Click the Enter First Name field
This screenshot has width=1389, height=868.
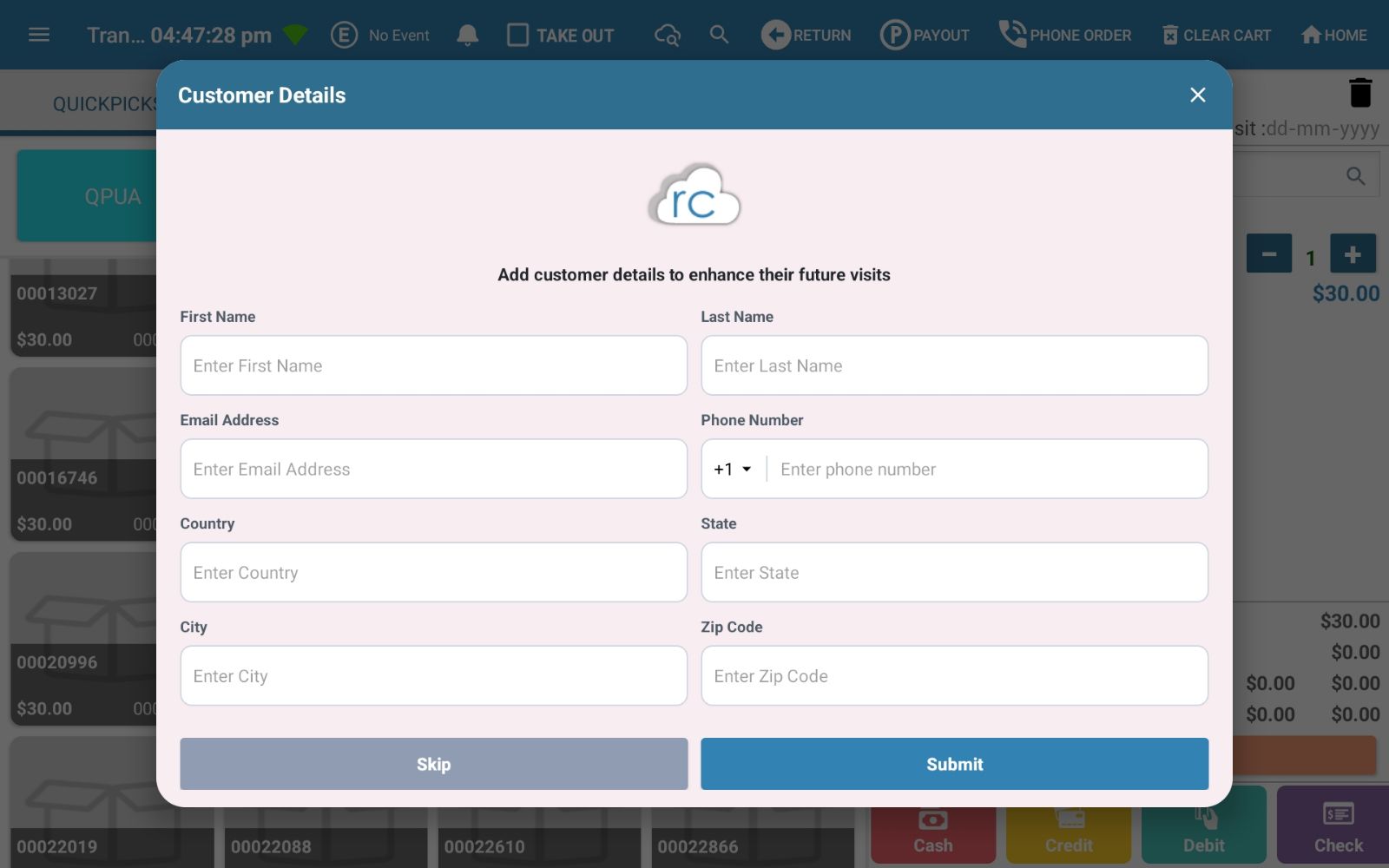pyautogui.click(x=433, y=365)
